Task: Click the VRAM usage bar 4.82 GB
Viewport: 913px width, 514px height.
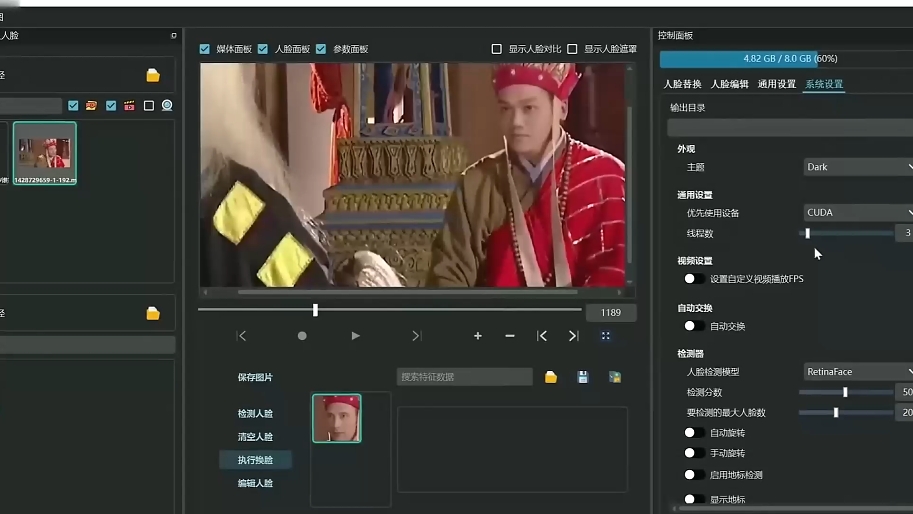Action: 786,59
